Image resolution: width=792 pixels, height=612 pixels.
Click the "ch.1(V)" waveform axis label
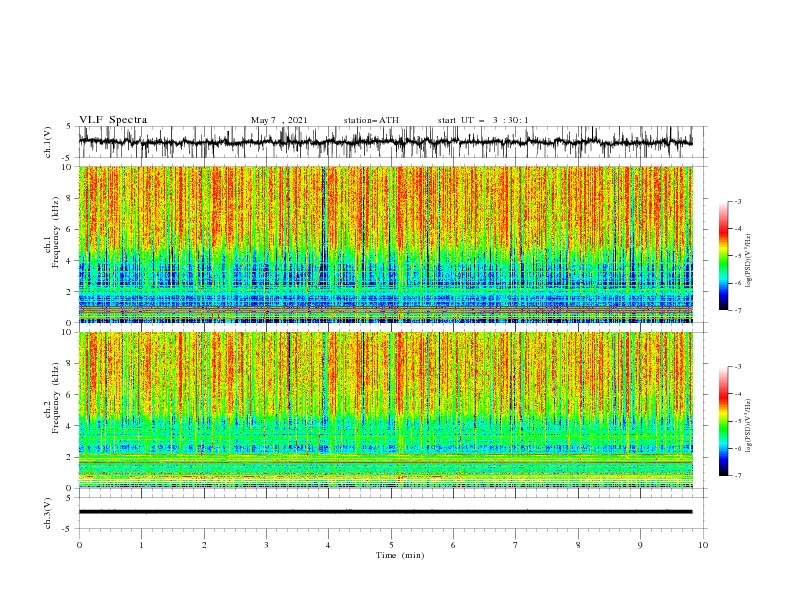point(48,142)
